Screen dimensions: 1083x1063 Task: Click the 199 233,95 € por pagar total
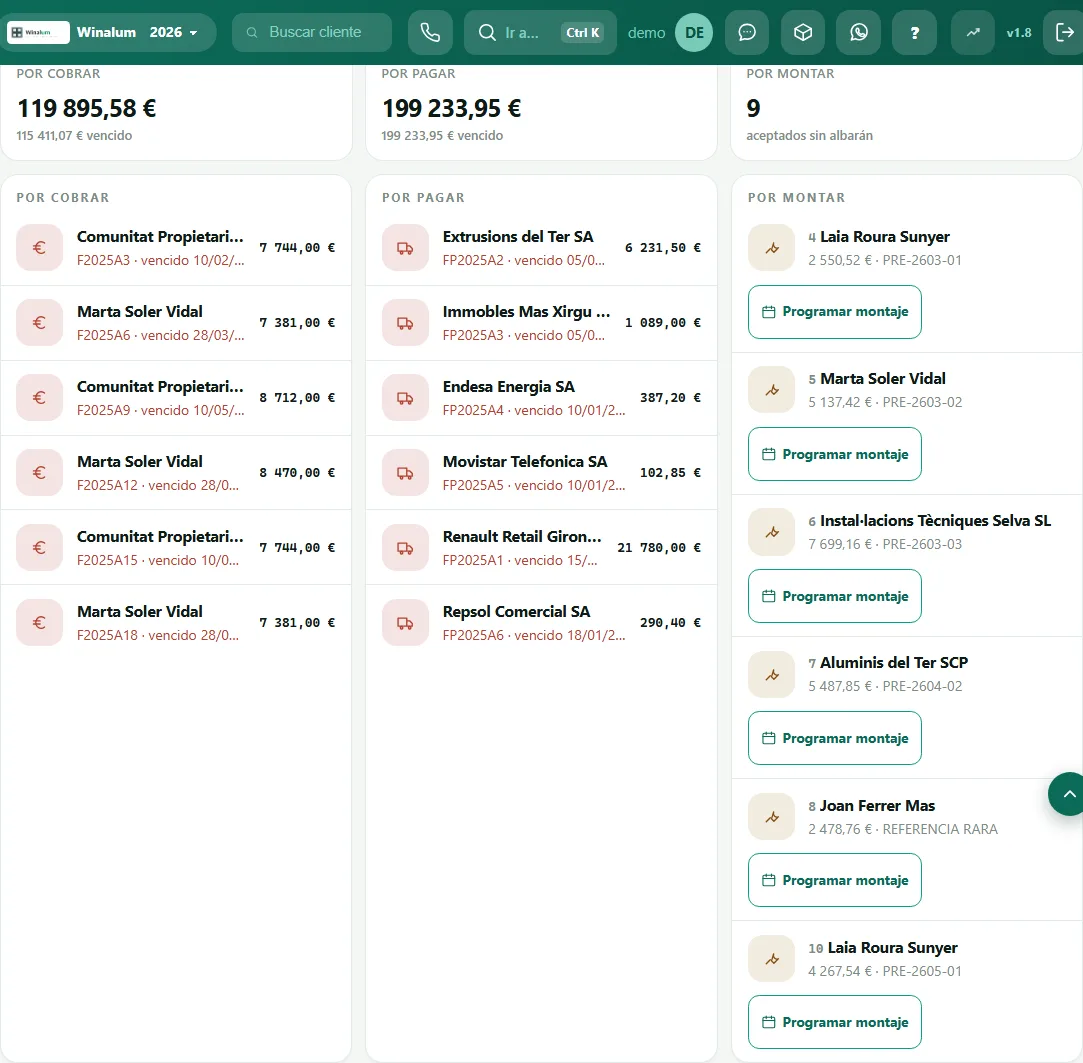(452, 108)
